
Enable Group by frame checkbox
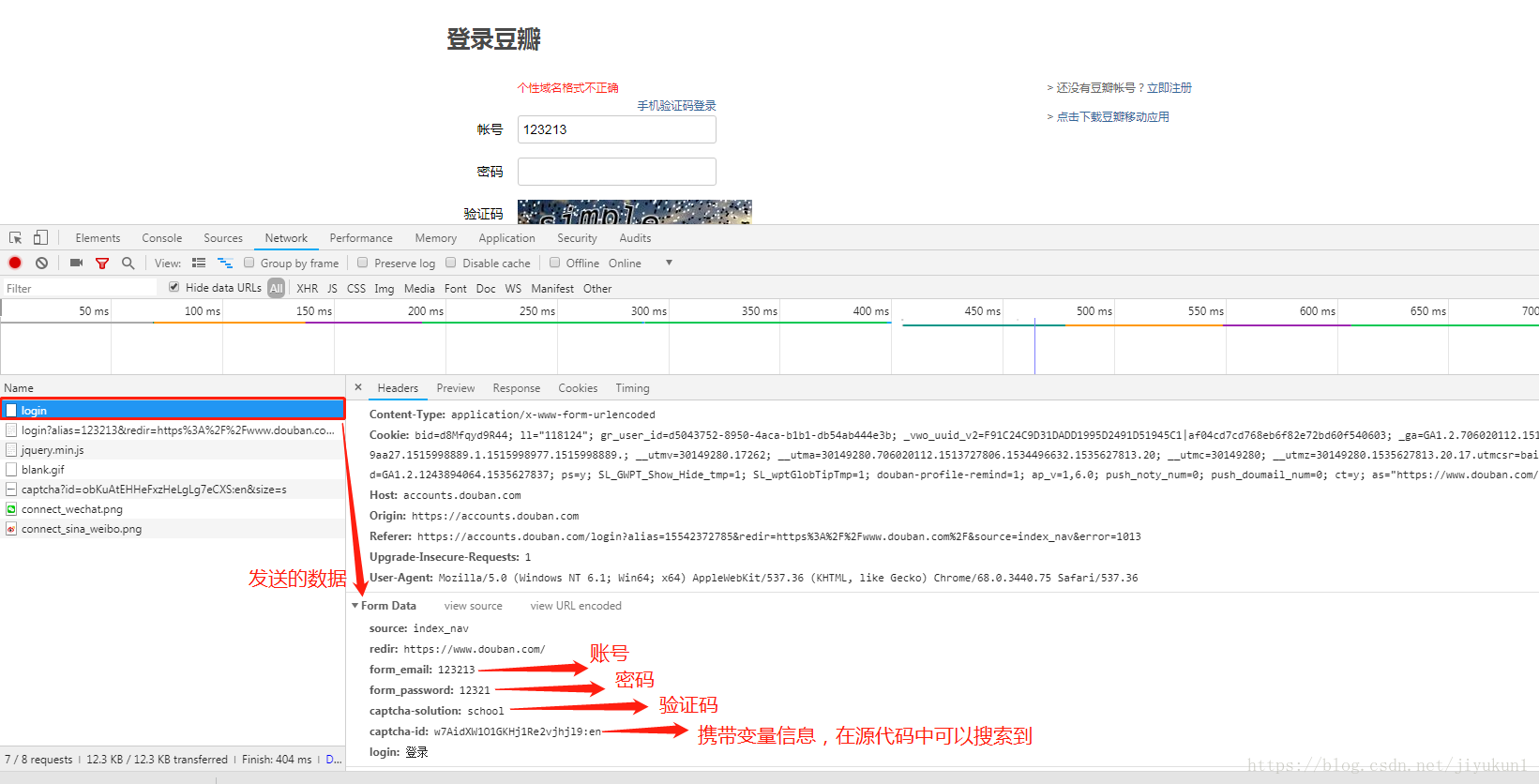click(249, 263)
